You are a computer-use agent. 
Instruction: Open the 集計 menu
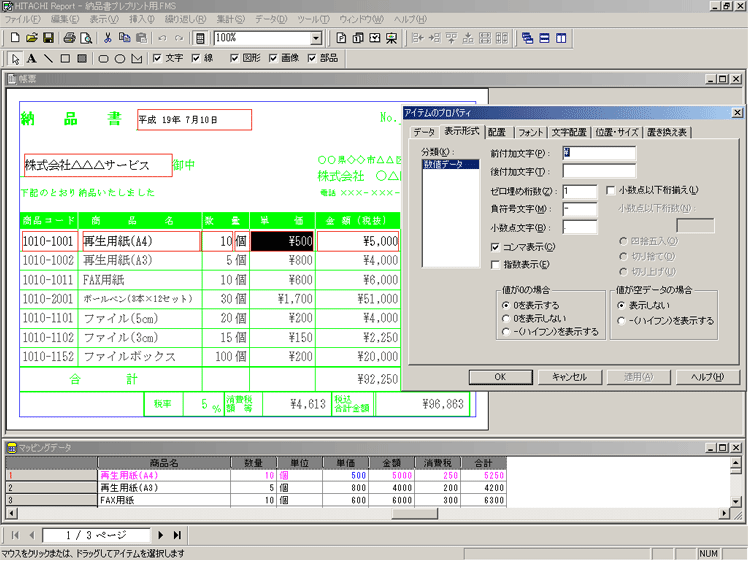231,20
